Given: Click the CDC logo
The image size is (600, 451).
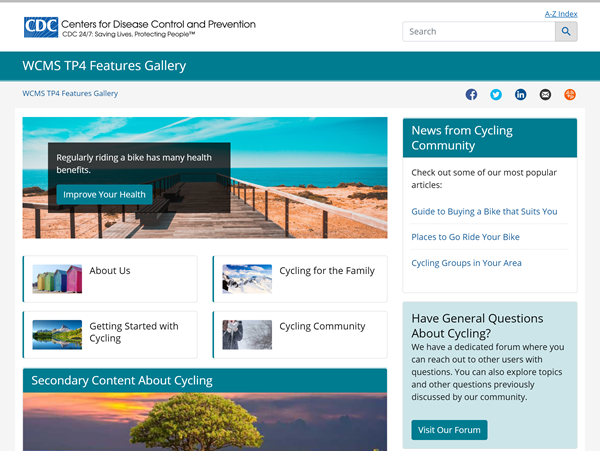Looking at the screenshot, I should coord(41,27).
